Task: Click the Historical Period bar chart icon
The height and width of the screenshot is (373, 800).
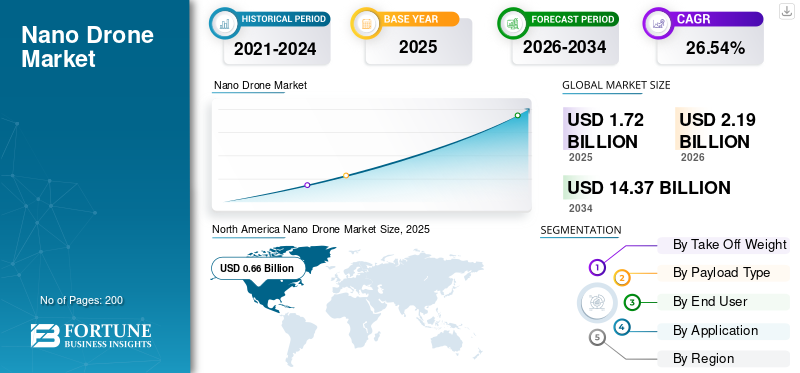Action: pyautogui.click(x=224, y=23)
